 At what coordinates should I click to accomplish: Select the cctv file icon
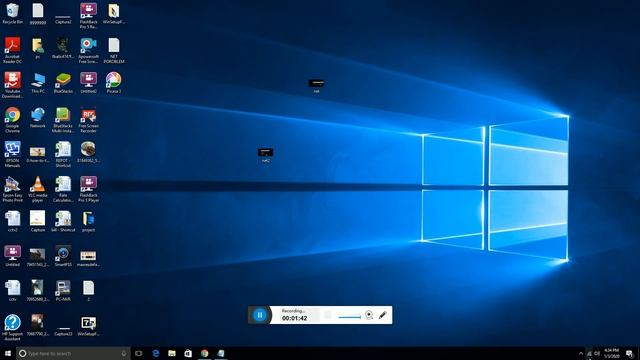(x=13, y=291)
